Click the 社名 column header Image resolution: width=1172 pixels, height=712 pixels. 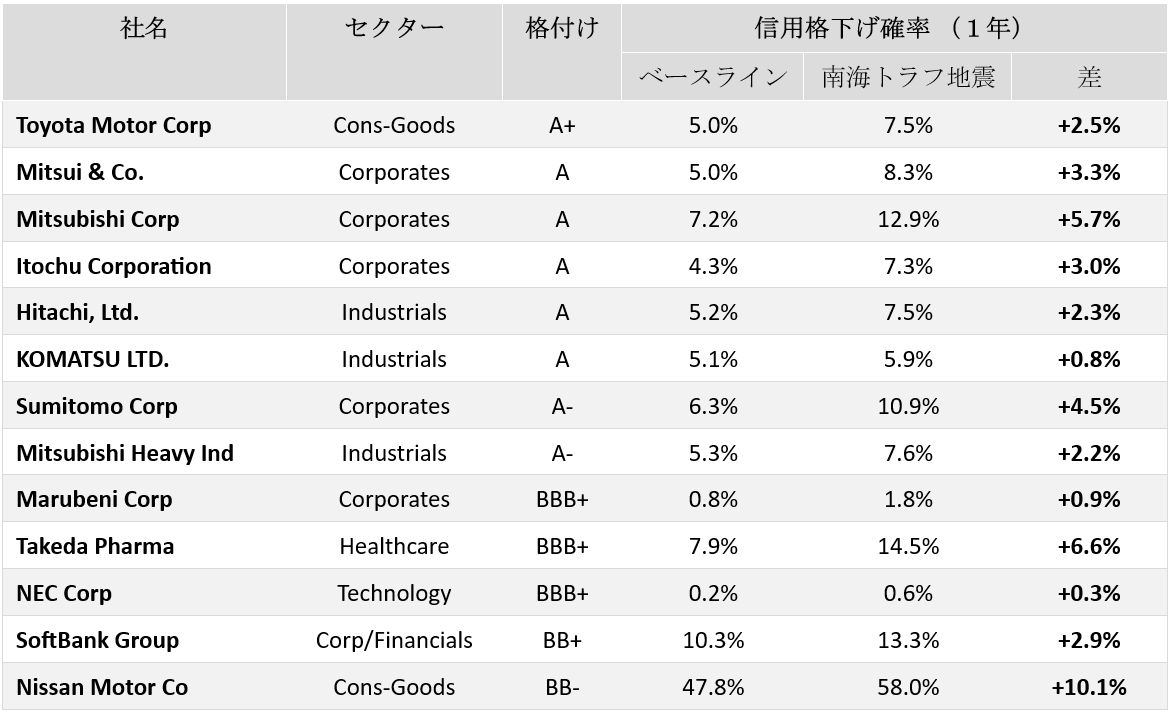pyautogui.click(x=144, y=29)
